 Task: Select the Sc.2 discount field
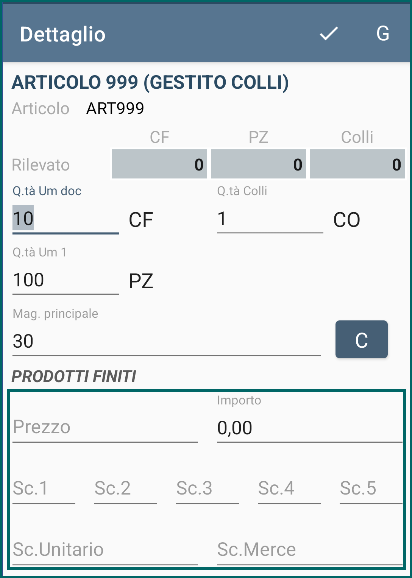coord(125,489)
